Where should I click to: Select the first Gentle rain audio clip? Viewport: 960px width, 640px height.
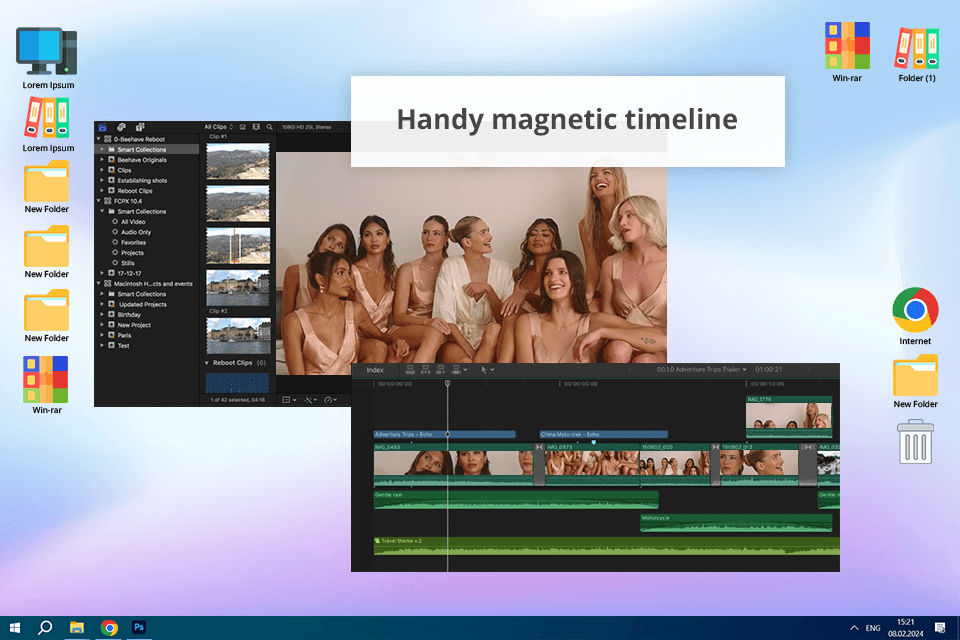tap(516, 500)
